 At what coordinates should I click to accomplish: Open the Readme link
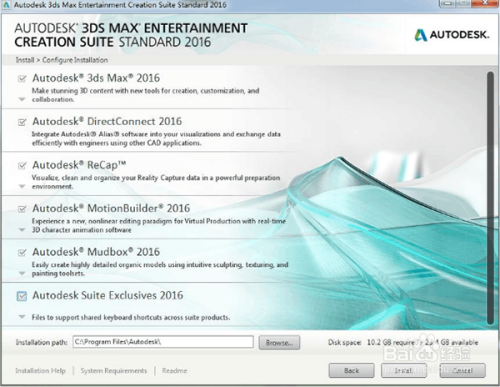(175, 371)
